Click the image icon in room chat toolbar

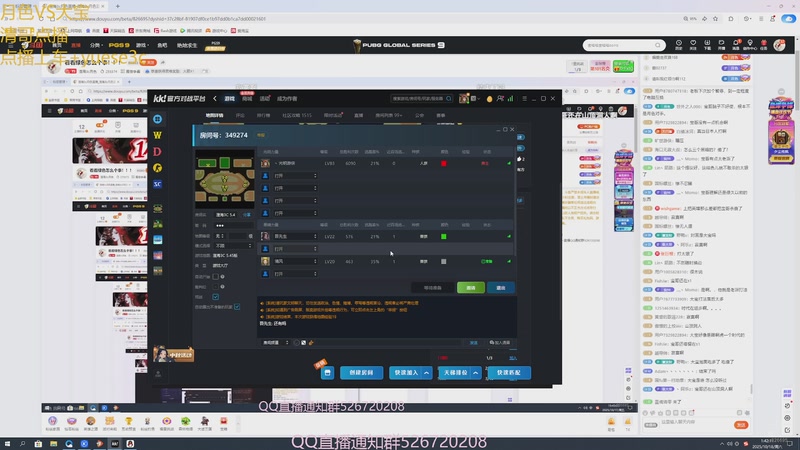[x=304, y=343]
